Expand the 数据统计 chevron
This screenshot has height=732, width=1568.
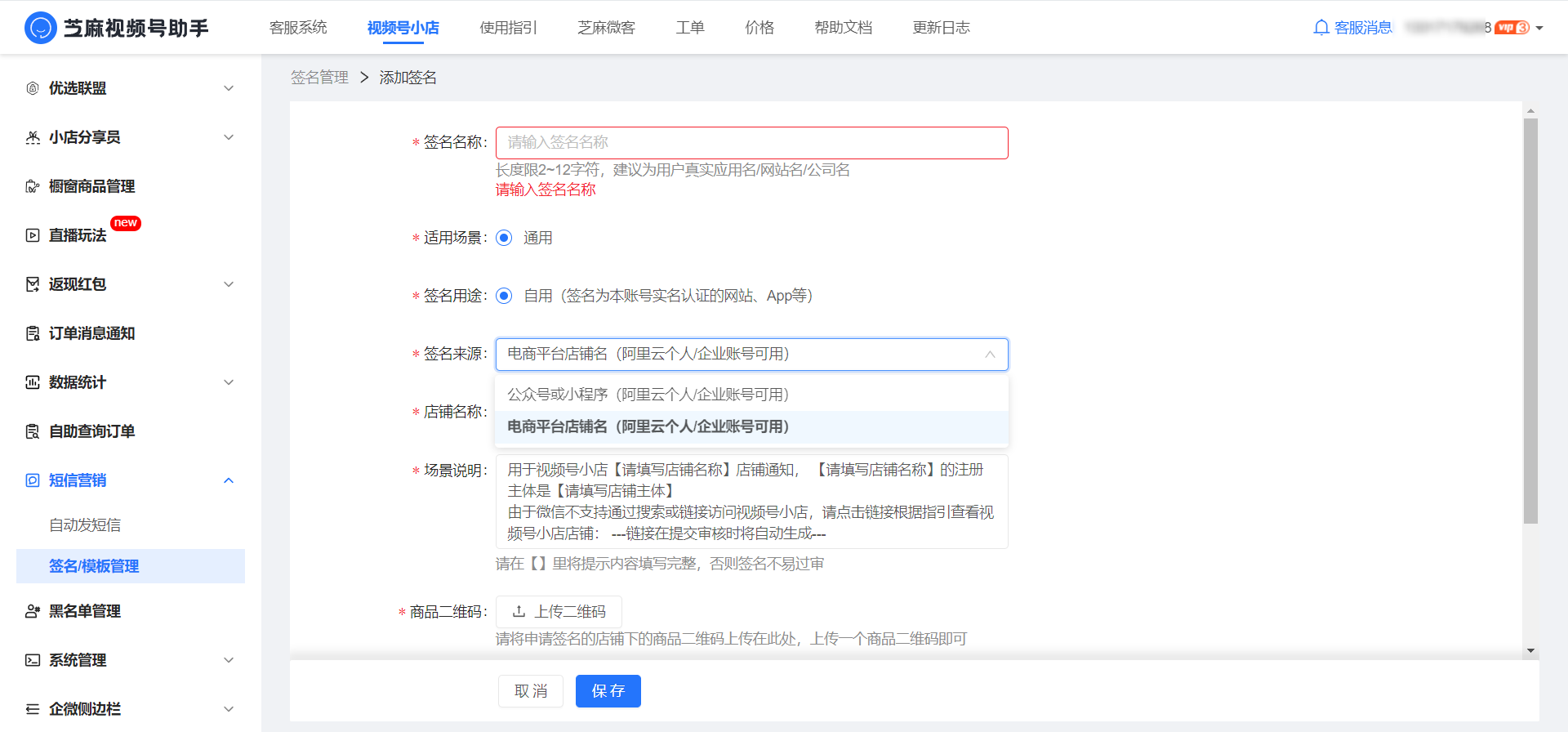(229, 382)
